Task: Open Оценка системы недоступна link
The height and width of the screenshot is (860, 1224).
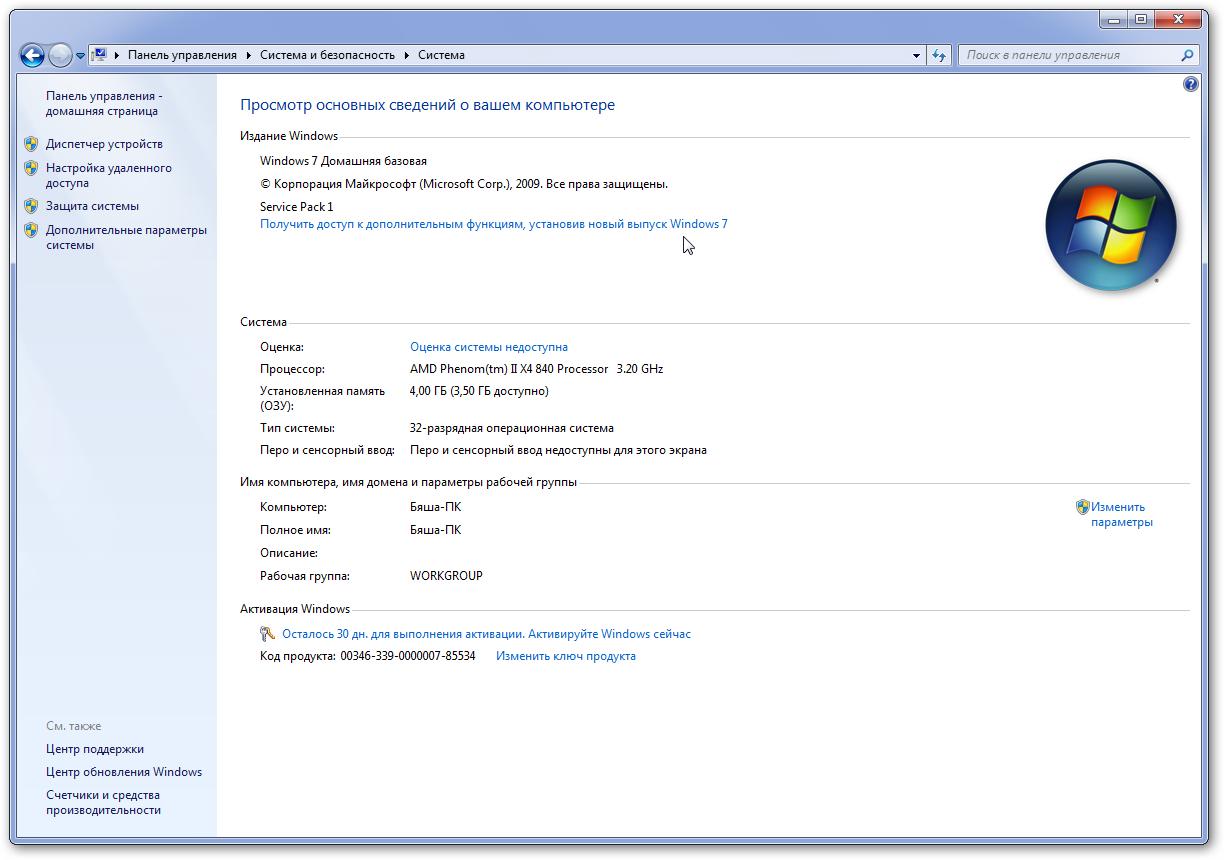Action: pos(488,347)
